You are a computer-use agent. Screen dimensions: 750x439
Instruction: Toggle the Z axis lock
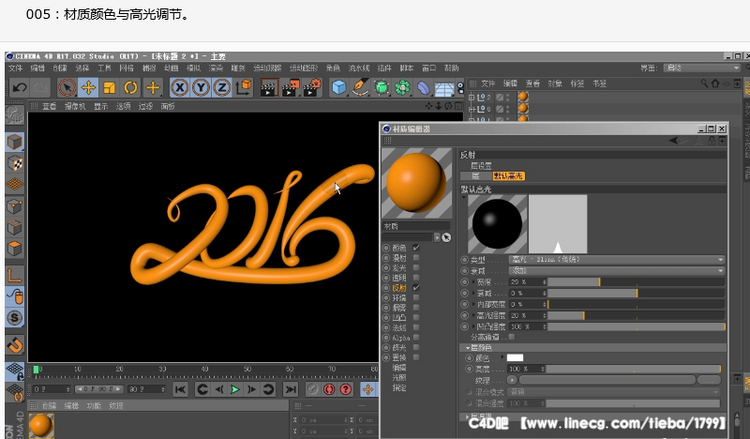(222, 88)
